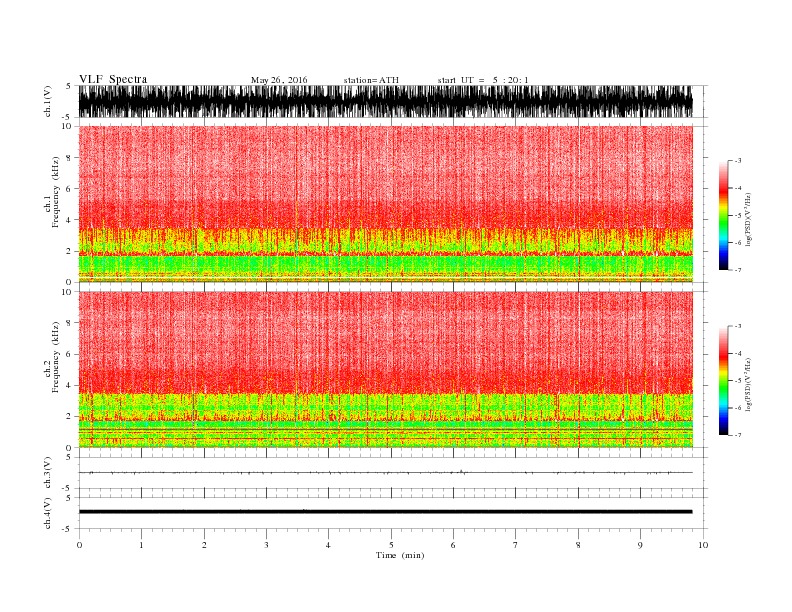
Task: Click the "-3" tick on ch.1 colorbar
Action: (737, 161)
